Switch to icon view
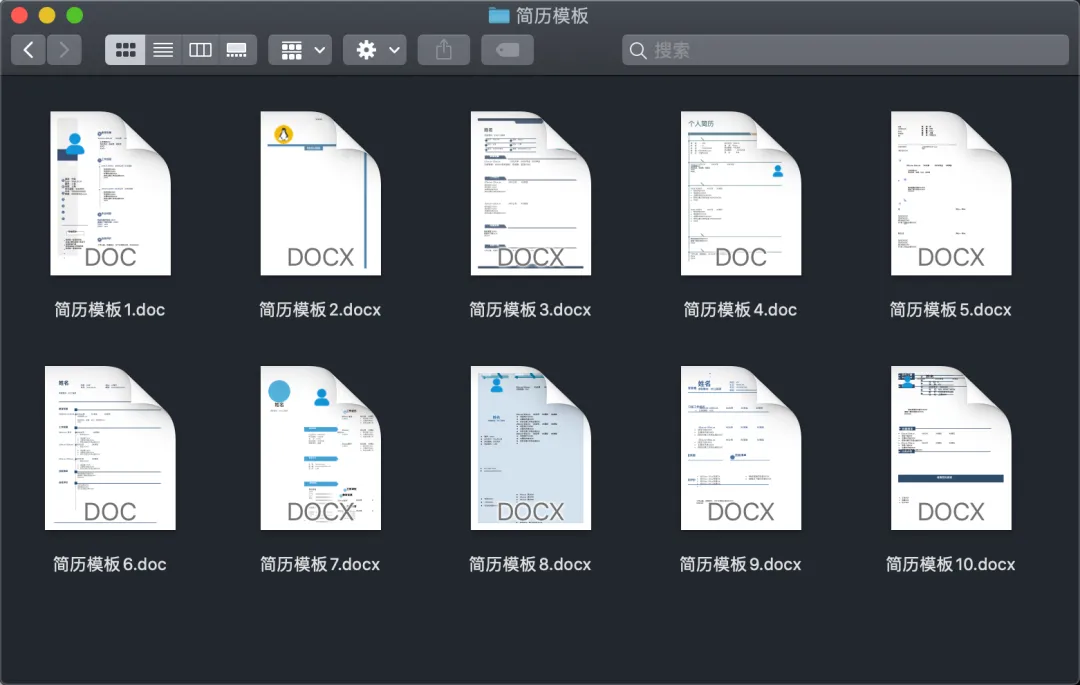 tap(125, 50)
